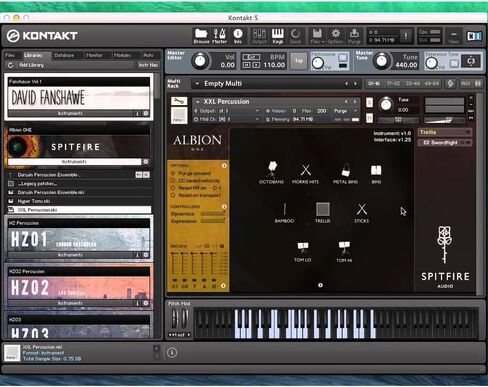Select the Morris Hits icon
The height and width of the screenshot is (387, 488).
pyautogui.click(x=305, y=173)
